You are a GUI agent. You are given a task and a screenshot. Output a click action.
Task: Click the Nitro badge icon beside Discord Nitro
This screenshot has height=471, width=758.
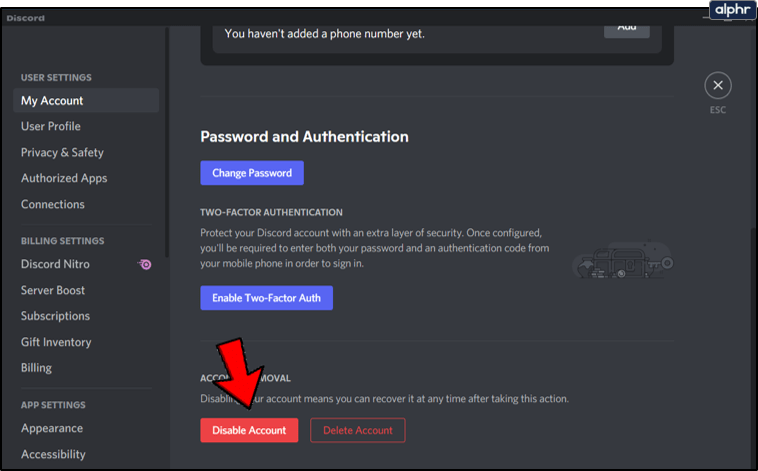tap(145, 265)
